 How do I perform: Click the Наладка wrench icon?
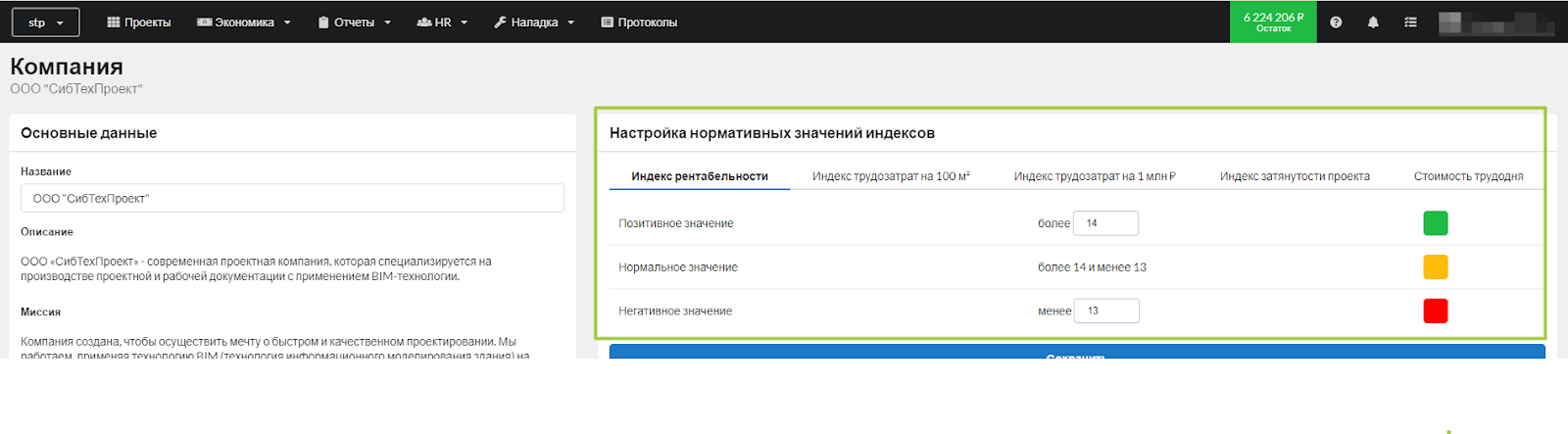pyautogui.click(x=500, y=22)
